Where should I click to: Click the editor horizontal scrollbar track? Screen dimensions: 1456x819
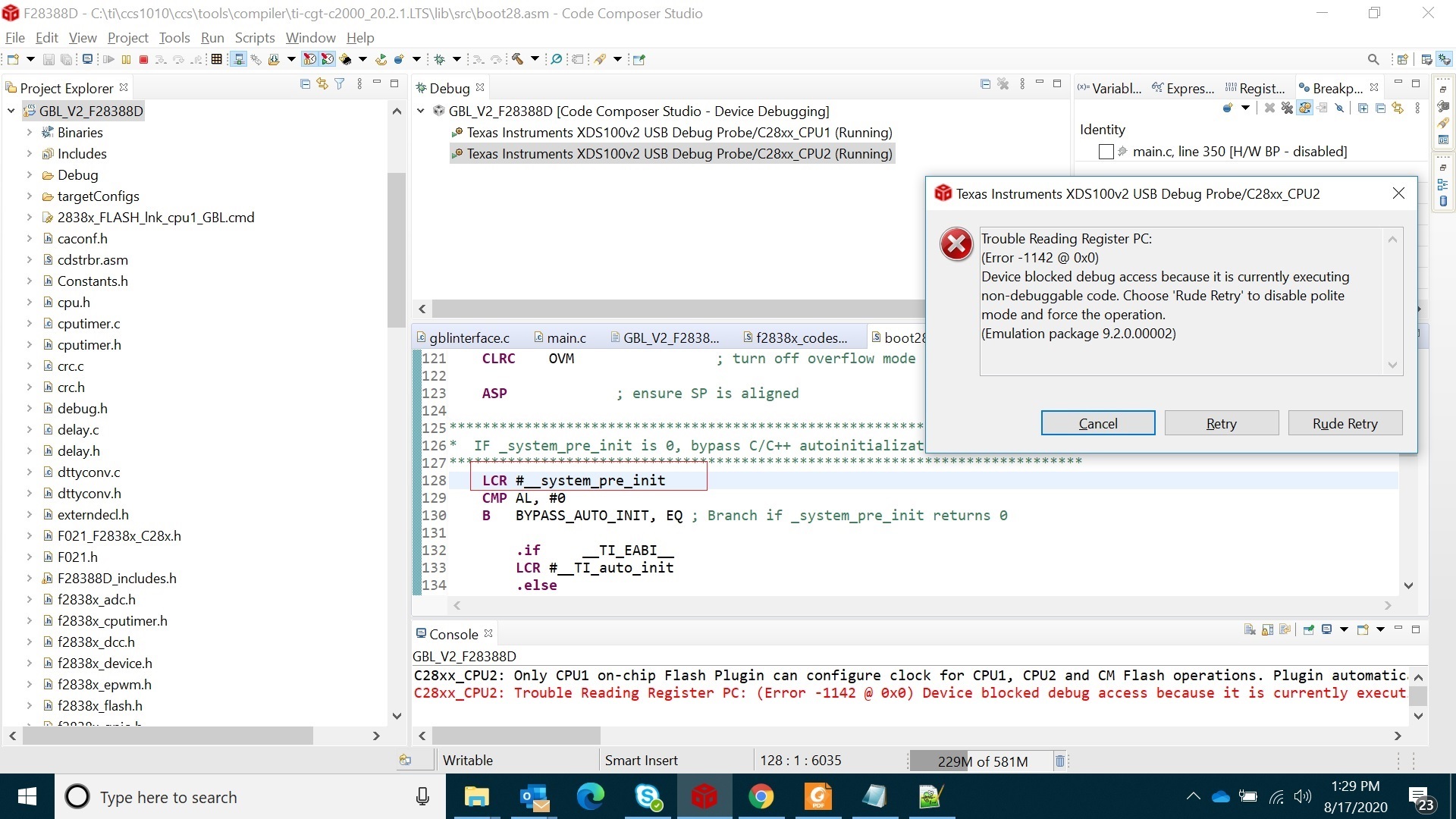coord(910,605)
